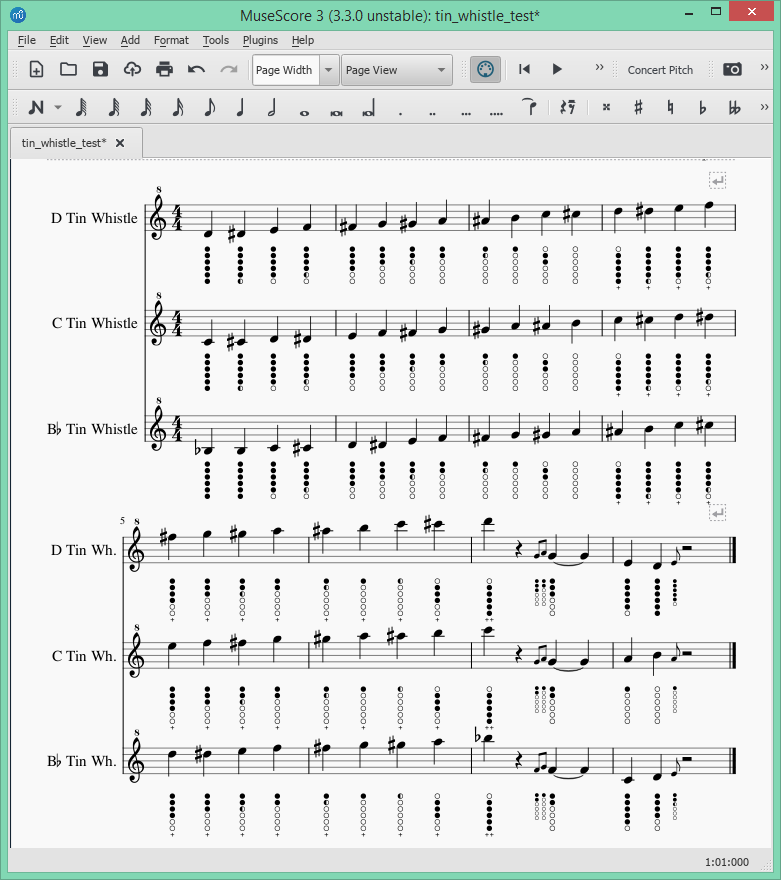Start playback with the Play button

click(x=557, y=69)
